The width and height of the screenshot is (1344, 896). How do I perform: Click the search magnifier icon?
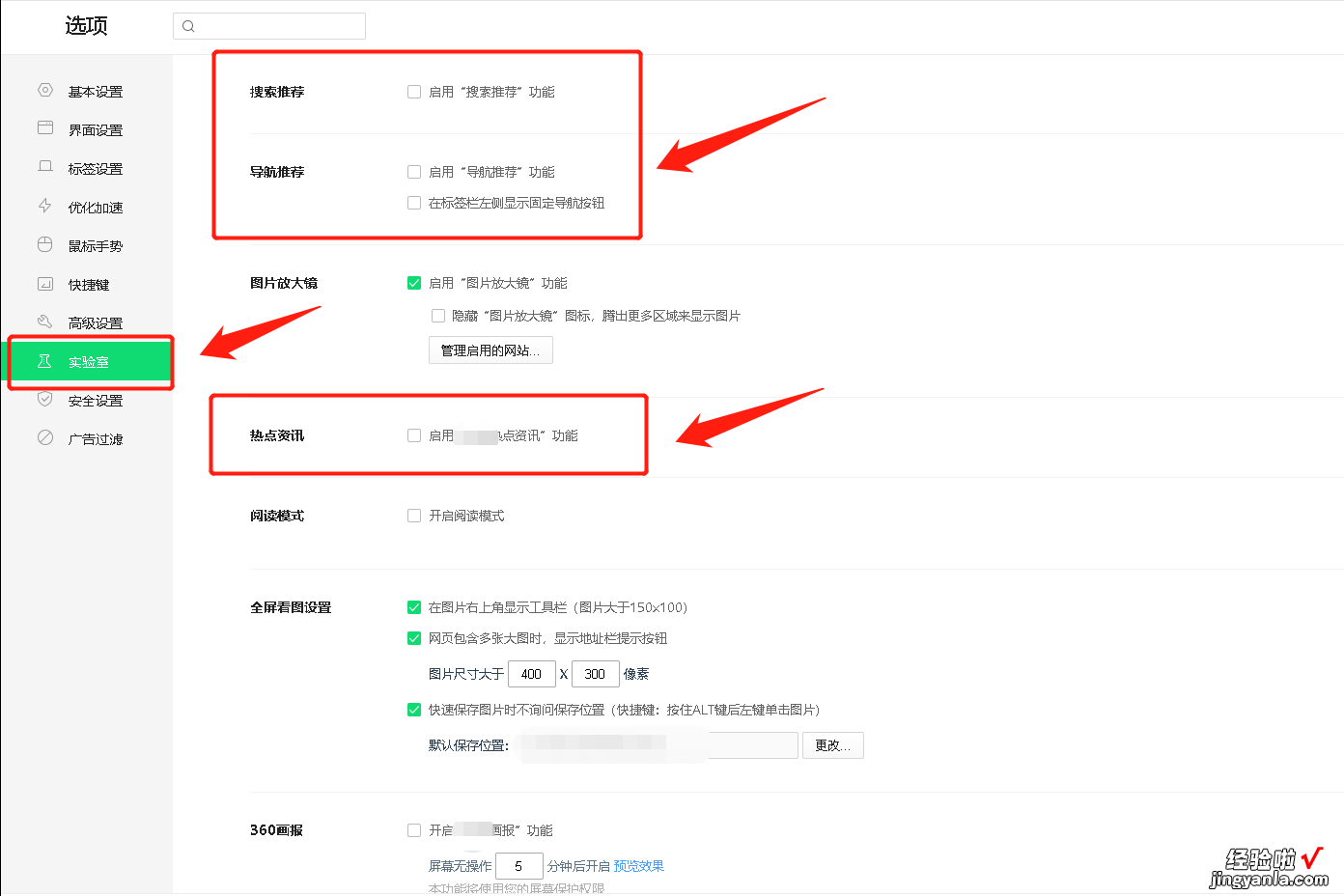[188, 26]
